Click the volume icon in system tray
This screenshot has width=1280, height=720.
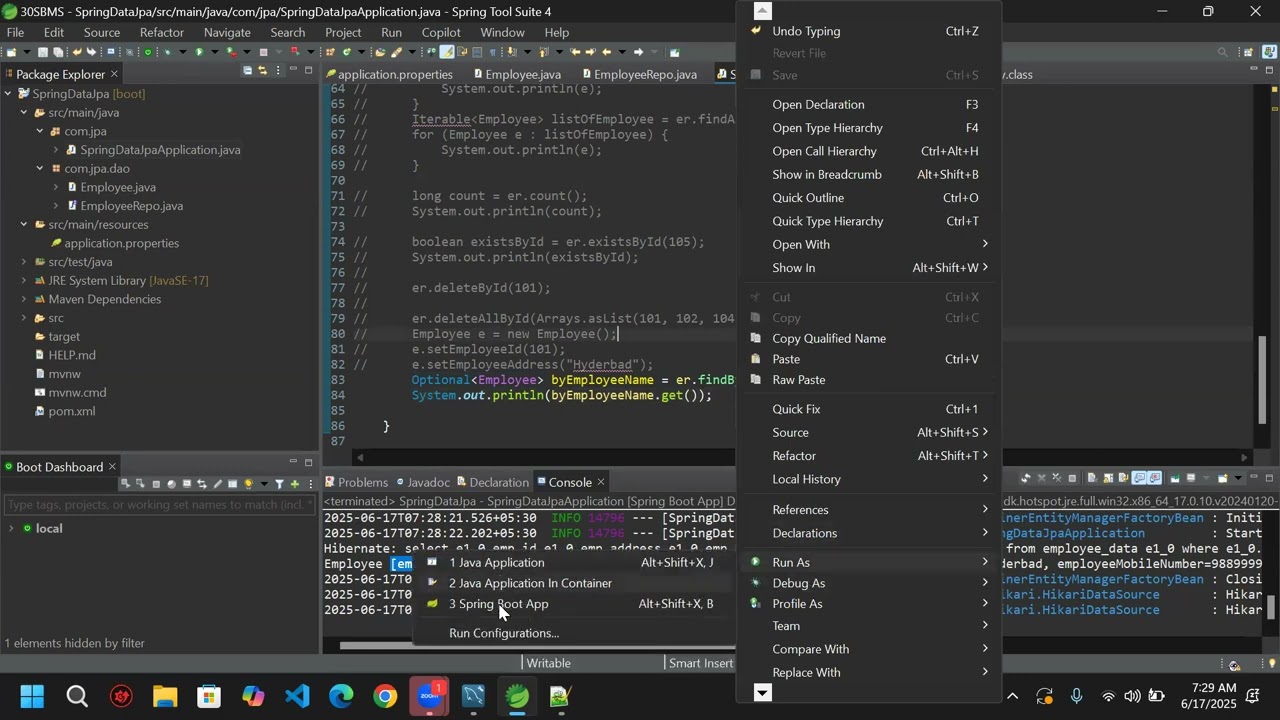click(1132, 696)
